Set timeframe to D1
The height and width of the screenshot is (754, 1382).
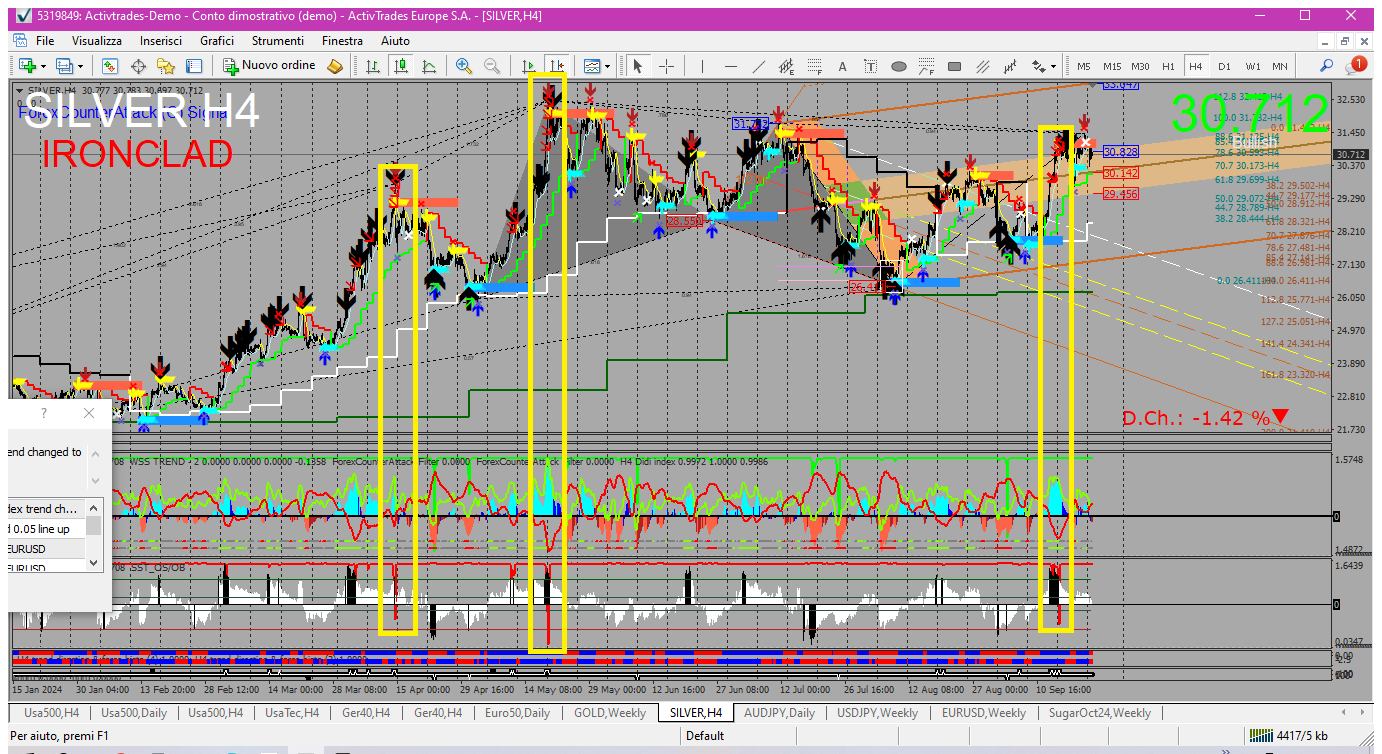[1224, 66]
